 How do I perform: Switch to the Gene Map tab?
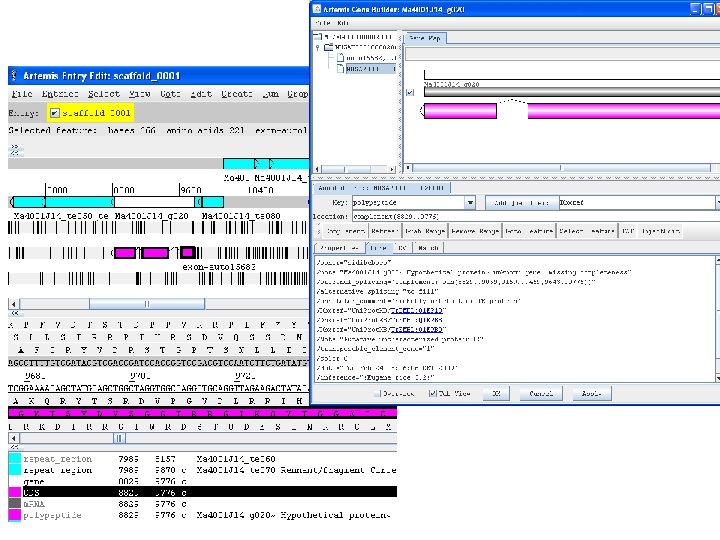click(425, 38)
